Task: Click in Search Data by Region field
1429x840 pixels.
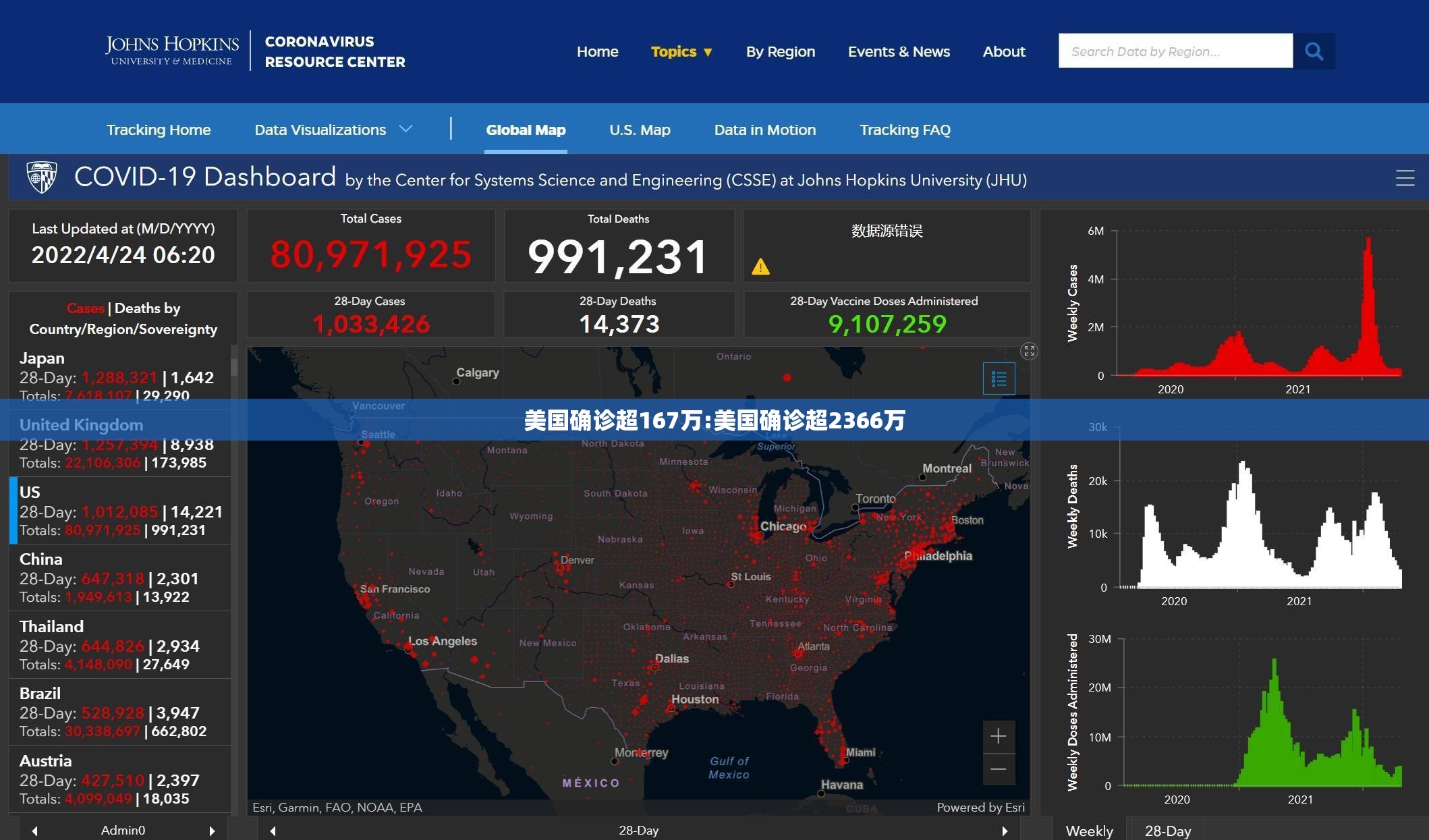Action: (x=1175, y=51)
